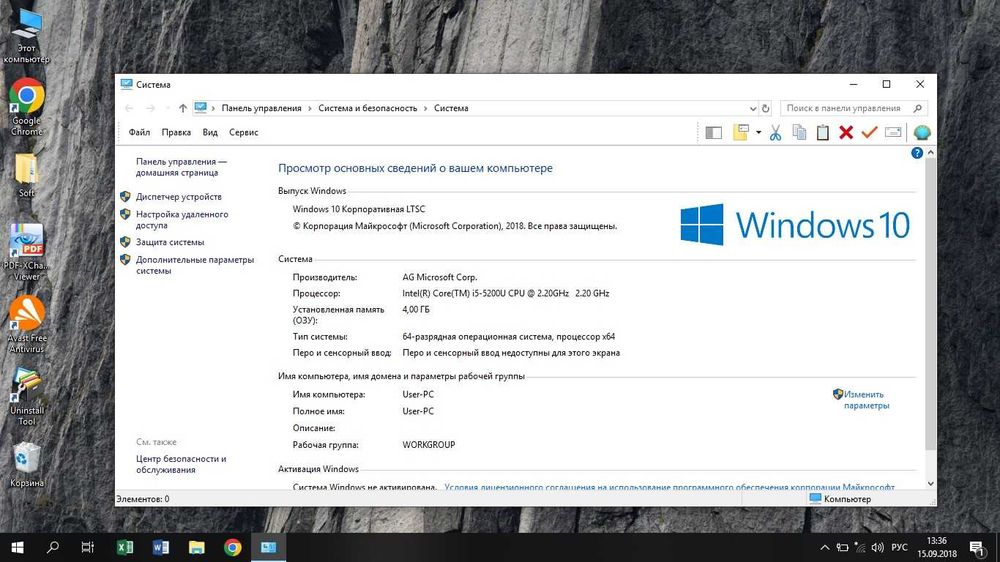This screenshot has width=1000, height=562.
Task: Click the WORKGROUP value text
Action: [429, 445]
